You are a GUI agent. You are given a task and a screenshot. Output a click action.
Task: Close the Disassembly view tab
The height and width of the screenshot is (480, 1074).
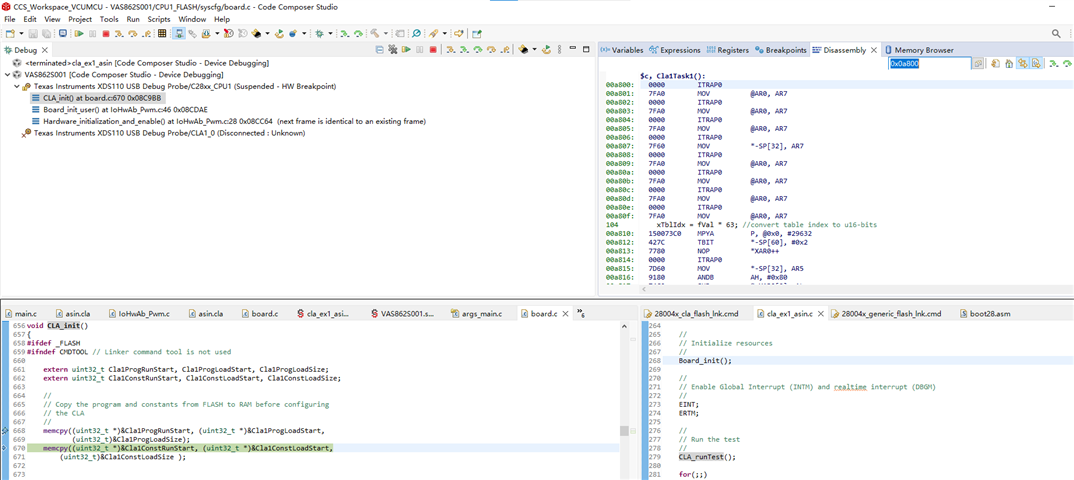(x=874, y=50)
